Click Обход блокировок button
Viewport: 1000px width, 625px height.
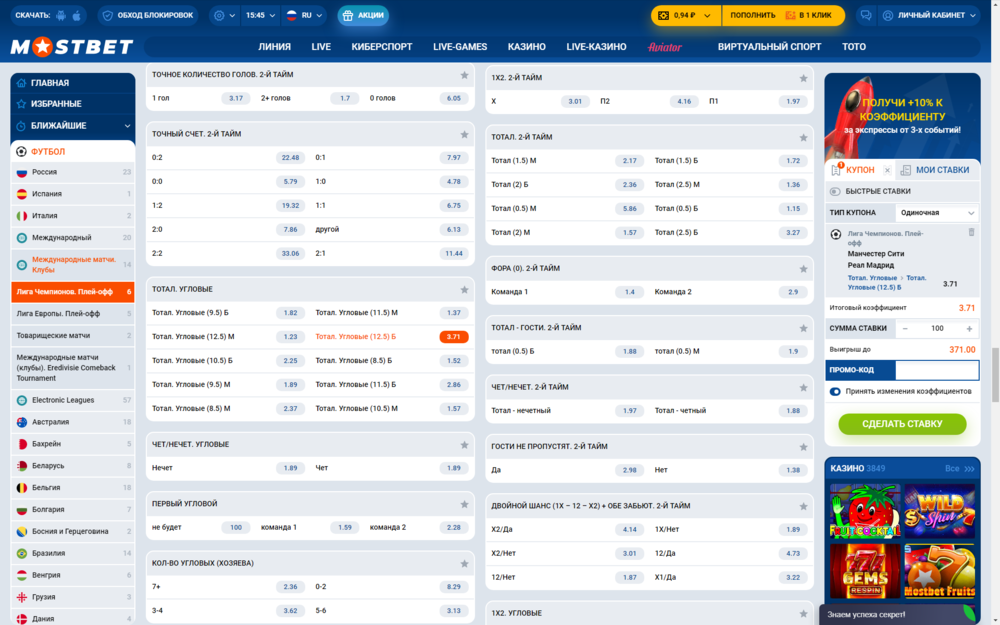coord(148,15)
